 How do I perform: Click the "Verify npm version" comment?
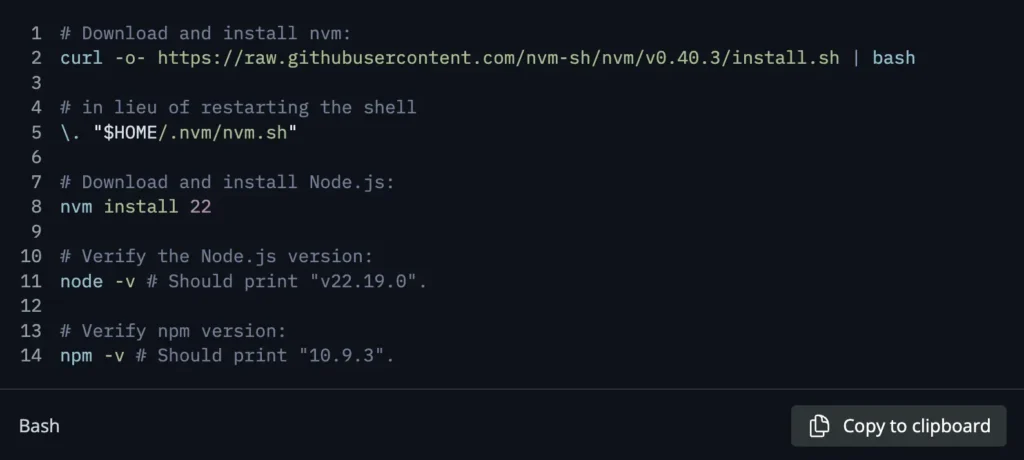(x=173, y=331)
